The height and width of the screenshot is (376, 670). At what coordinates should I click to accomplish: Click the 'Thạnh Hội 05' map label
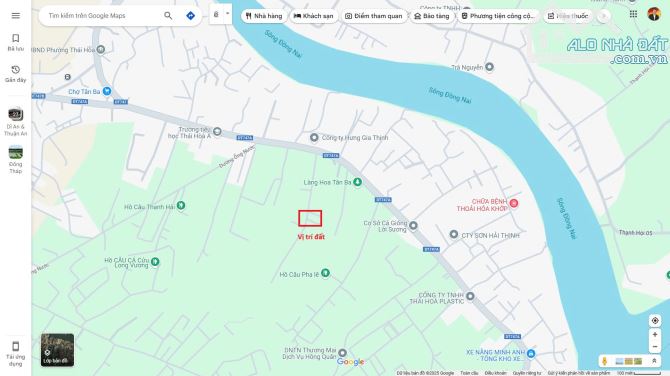click(x=635, y=232)
